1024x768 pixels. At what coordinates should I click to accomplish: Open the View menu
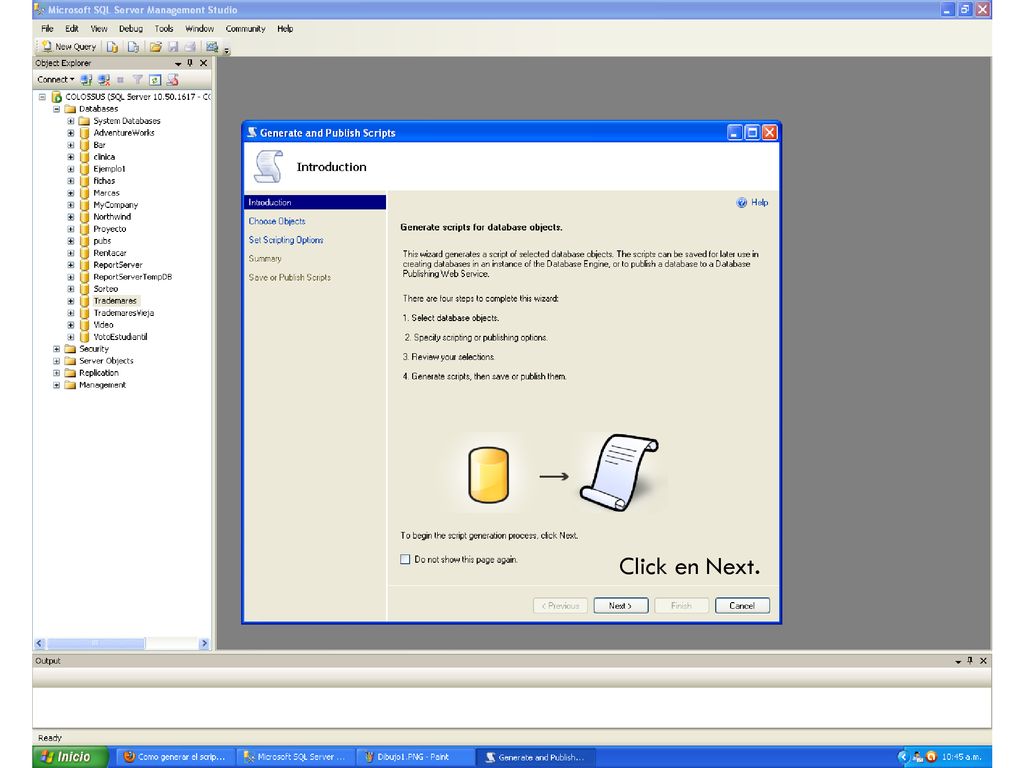[99, 29]
